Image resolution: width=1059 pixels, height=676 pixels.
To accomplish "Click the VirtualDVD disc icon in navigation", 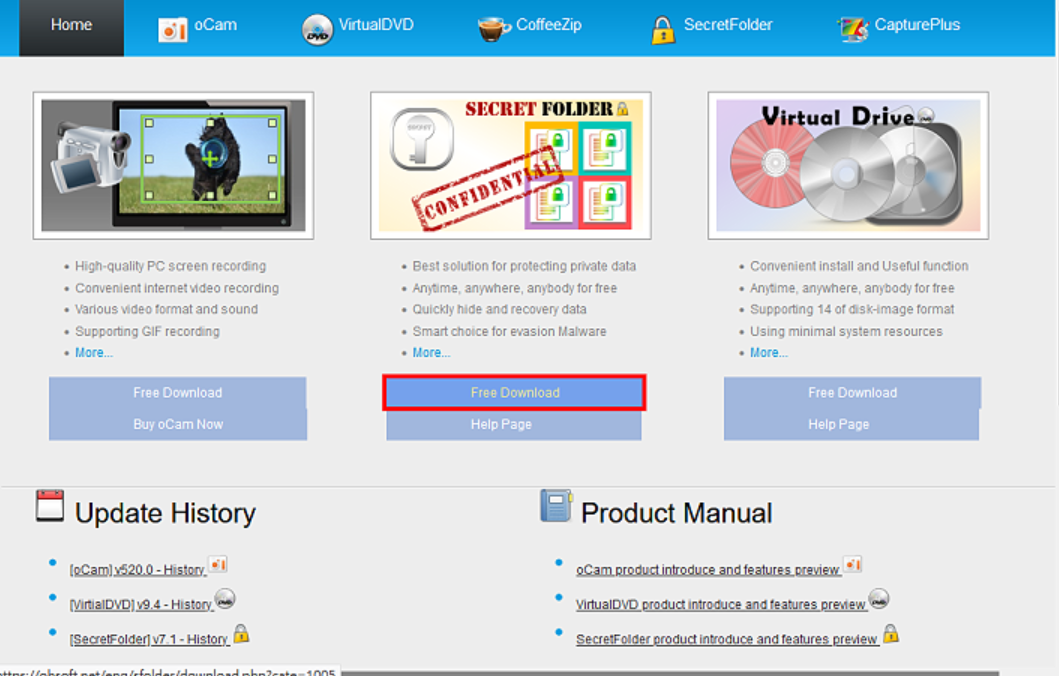I will tap(317, 30).
